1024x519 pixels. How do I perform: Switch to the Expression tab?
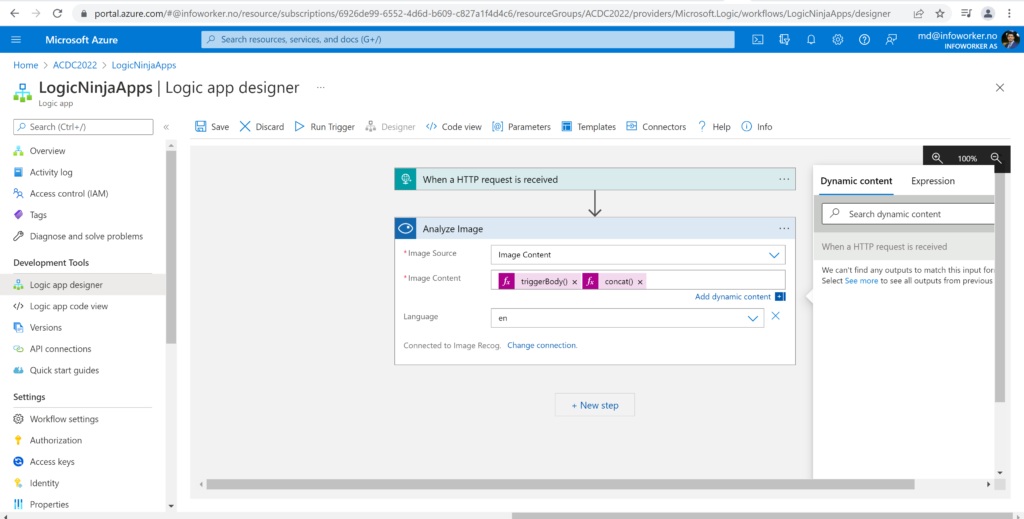click(x=933, y=181)
